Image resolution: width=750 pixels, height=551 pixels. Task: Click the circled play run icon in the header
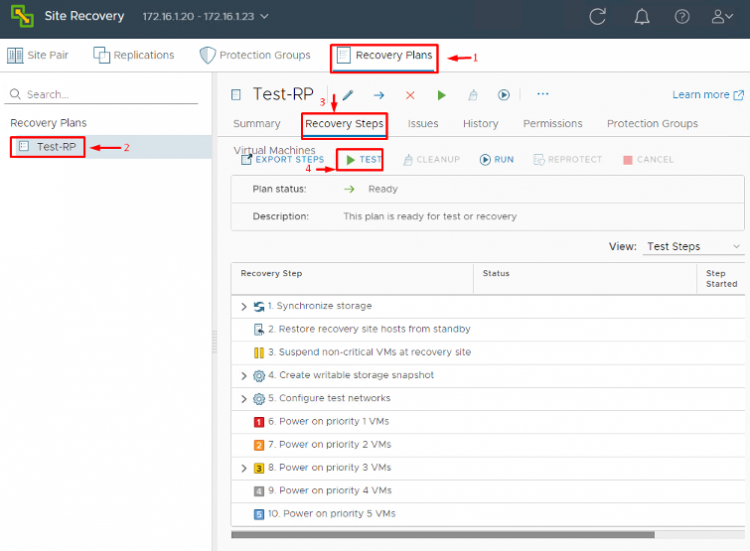point(504,95)
